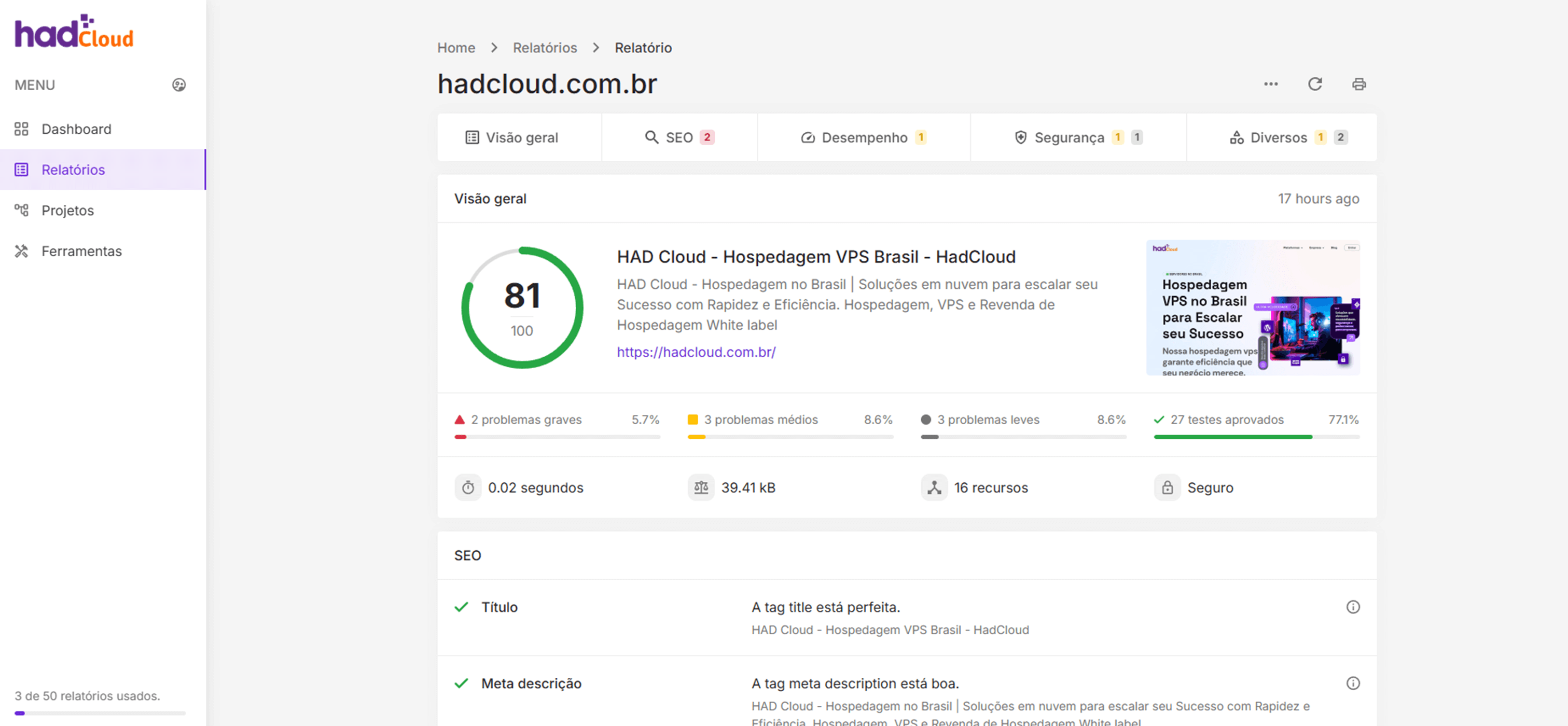Click the hadCloud logo
Image resolution: width=1568 pixels, height=726 pixels.
coord(74,32)
